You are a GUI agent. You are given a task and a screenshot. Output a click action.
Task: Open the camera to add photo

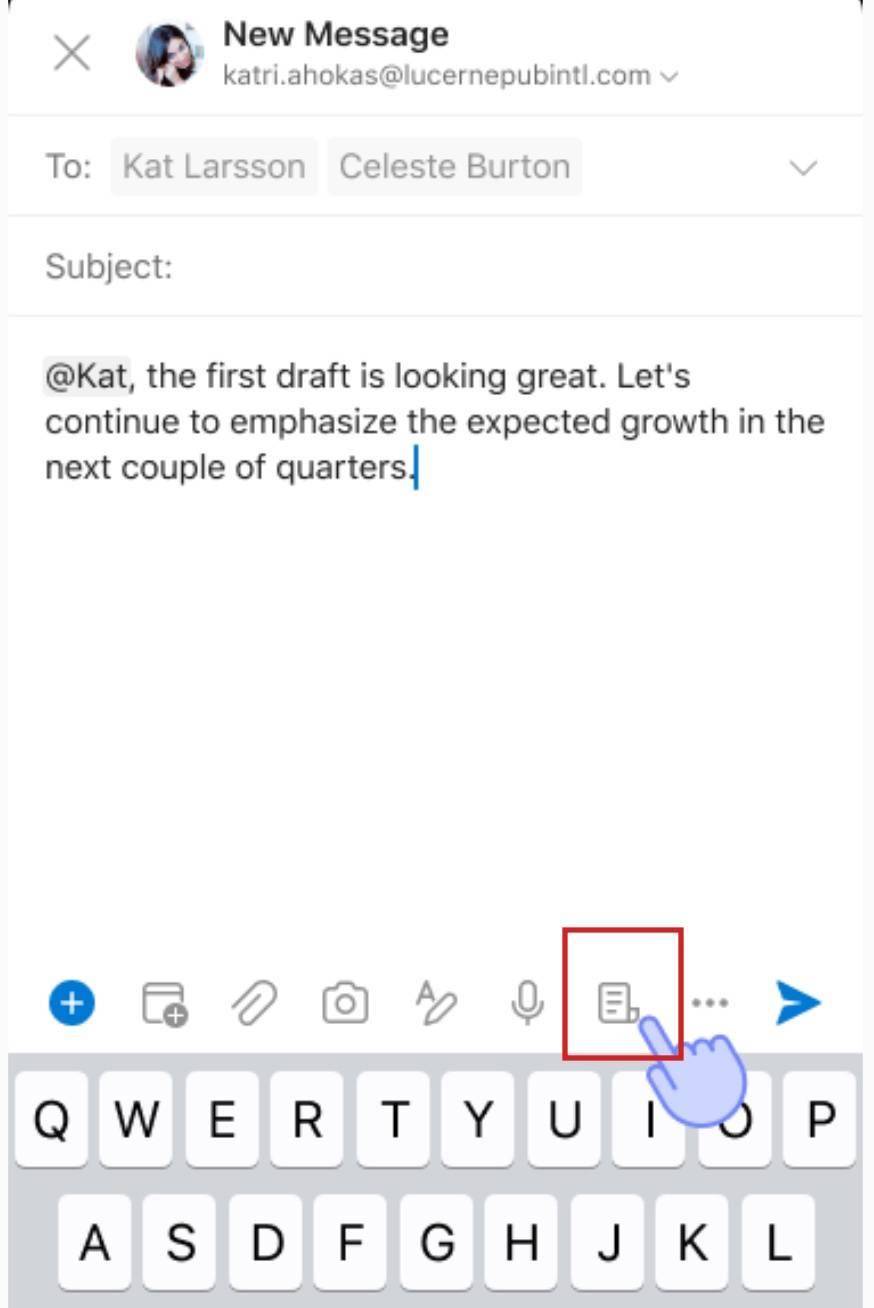coord(345,1003)
